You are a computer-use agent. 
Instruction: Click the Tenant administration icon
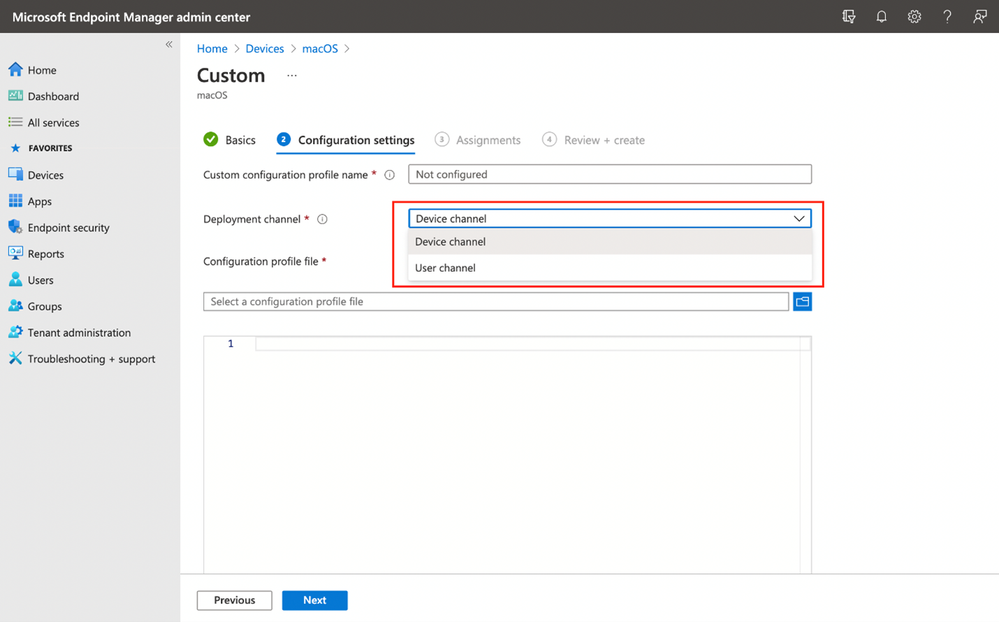(x=15, y=332)
